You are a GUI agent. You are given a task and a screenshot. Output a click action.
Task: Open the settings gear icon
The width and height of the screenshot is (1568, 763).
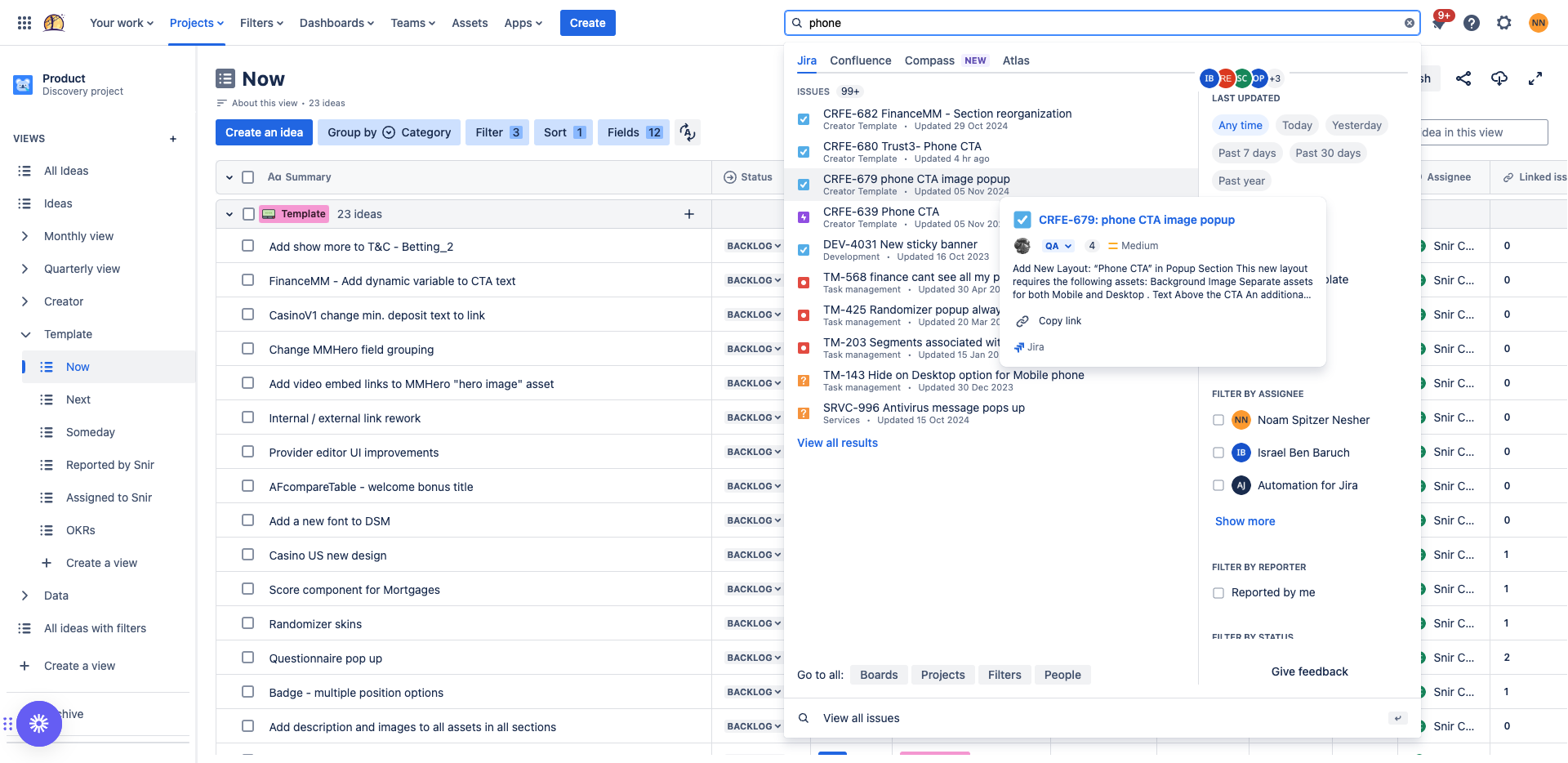(1504, 23)
